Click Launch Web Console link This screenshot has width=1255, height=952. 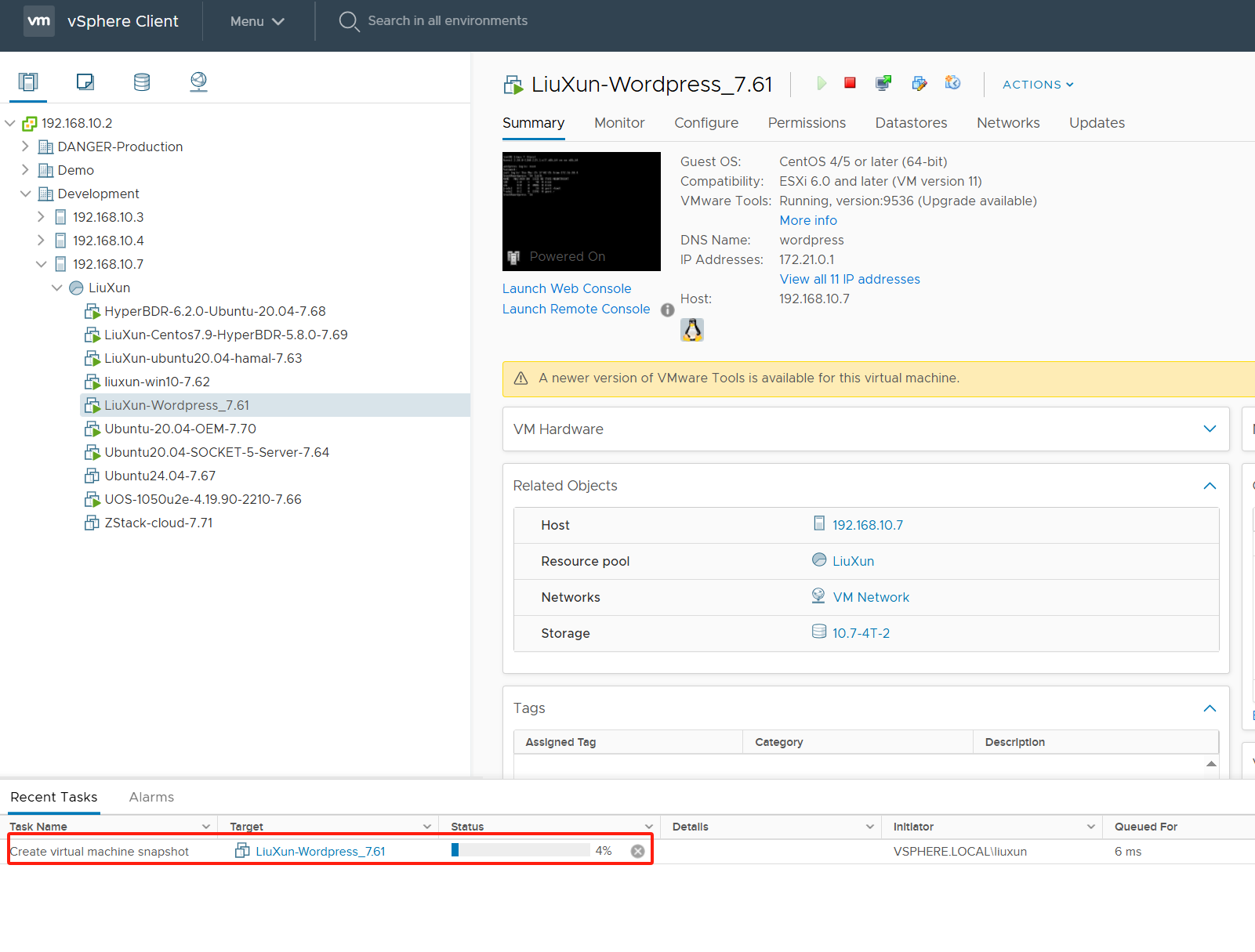tap(567, 288)
